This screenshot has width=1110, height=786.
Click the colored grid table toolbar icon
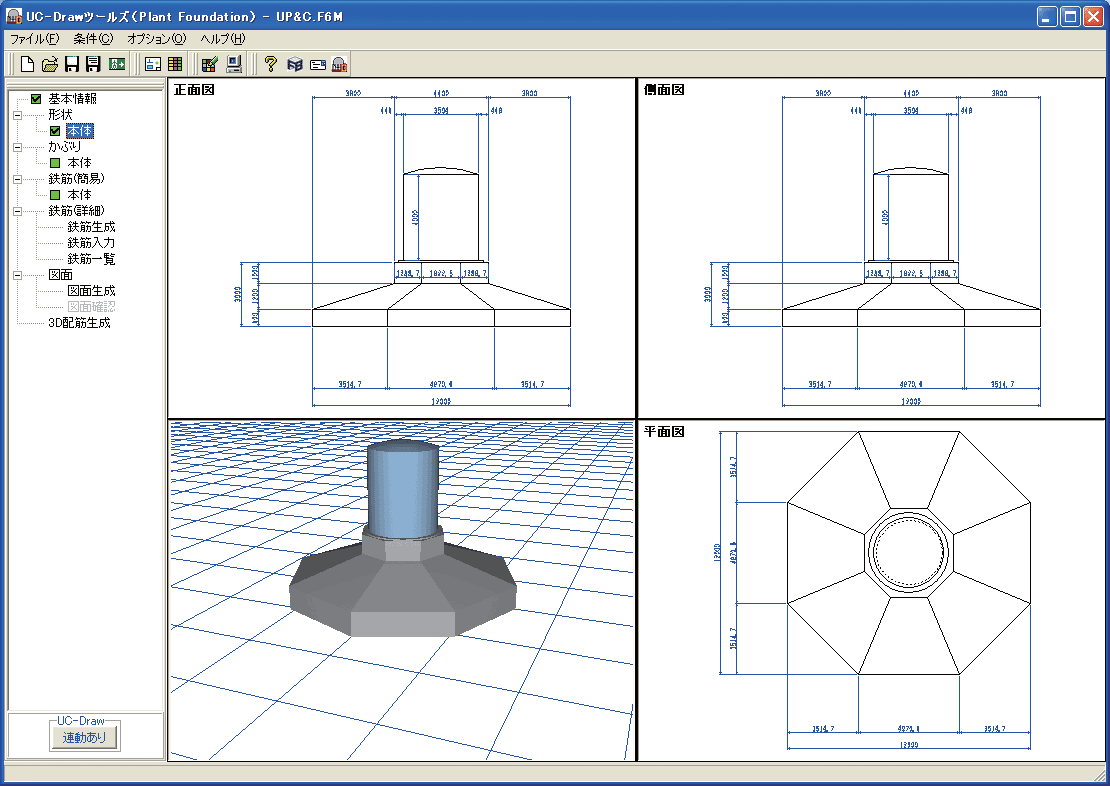click(x=175, y=65)
